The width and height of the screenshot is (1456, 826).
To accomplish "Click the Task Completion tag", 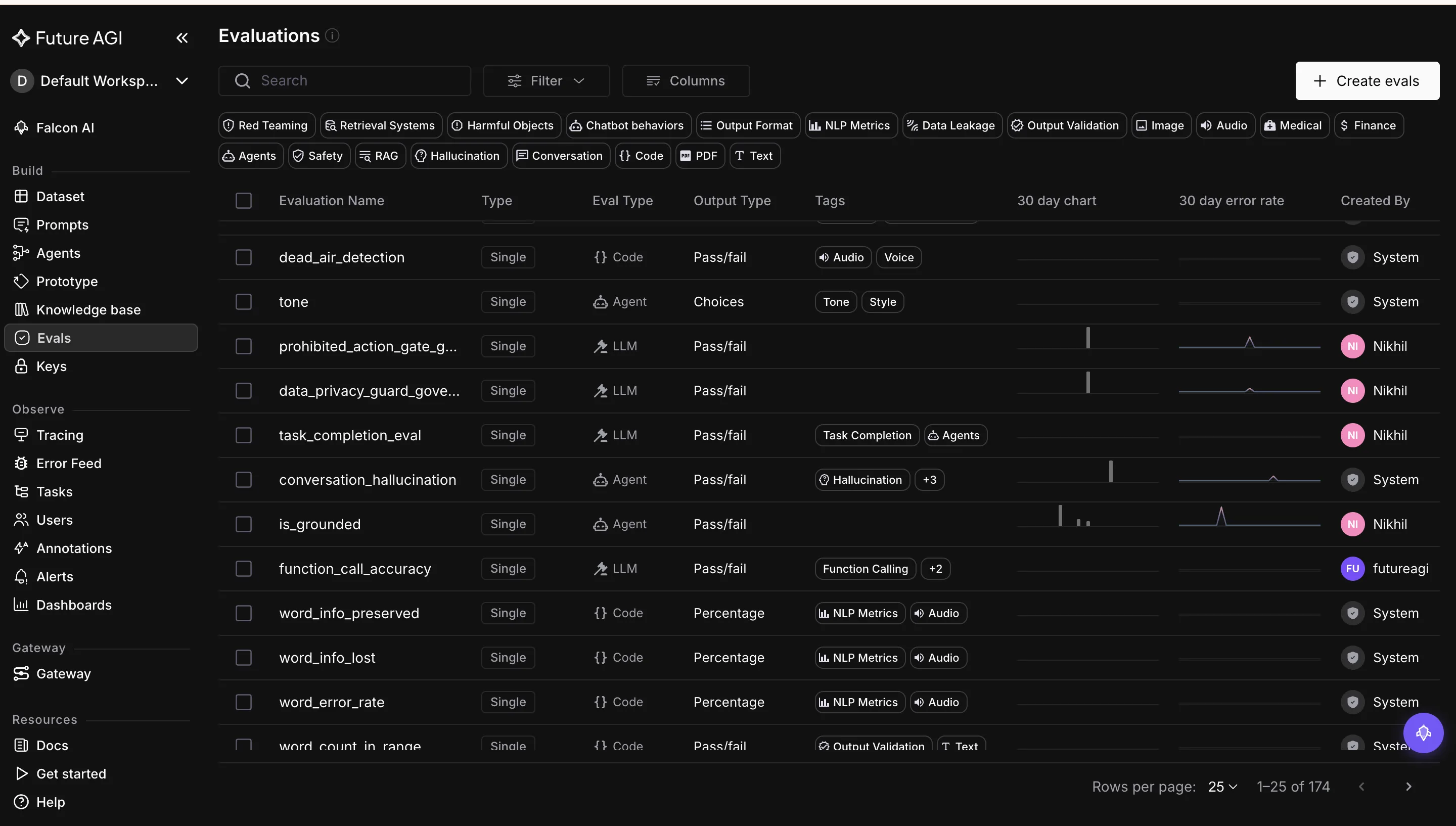I will (867, 435).
